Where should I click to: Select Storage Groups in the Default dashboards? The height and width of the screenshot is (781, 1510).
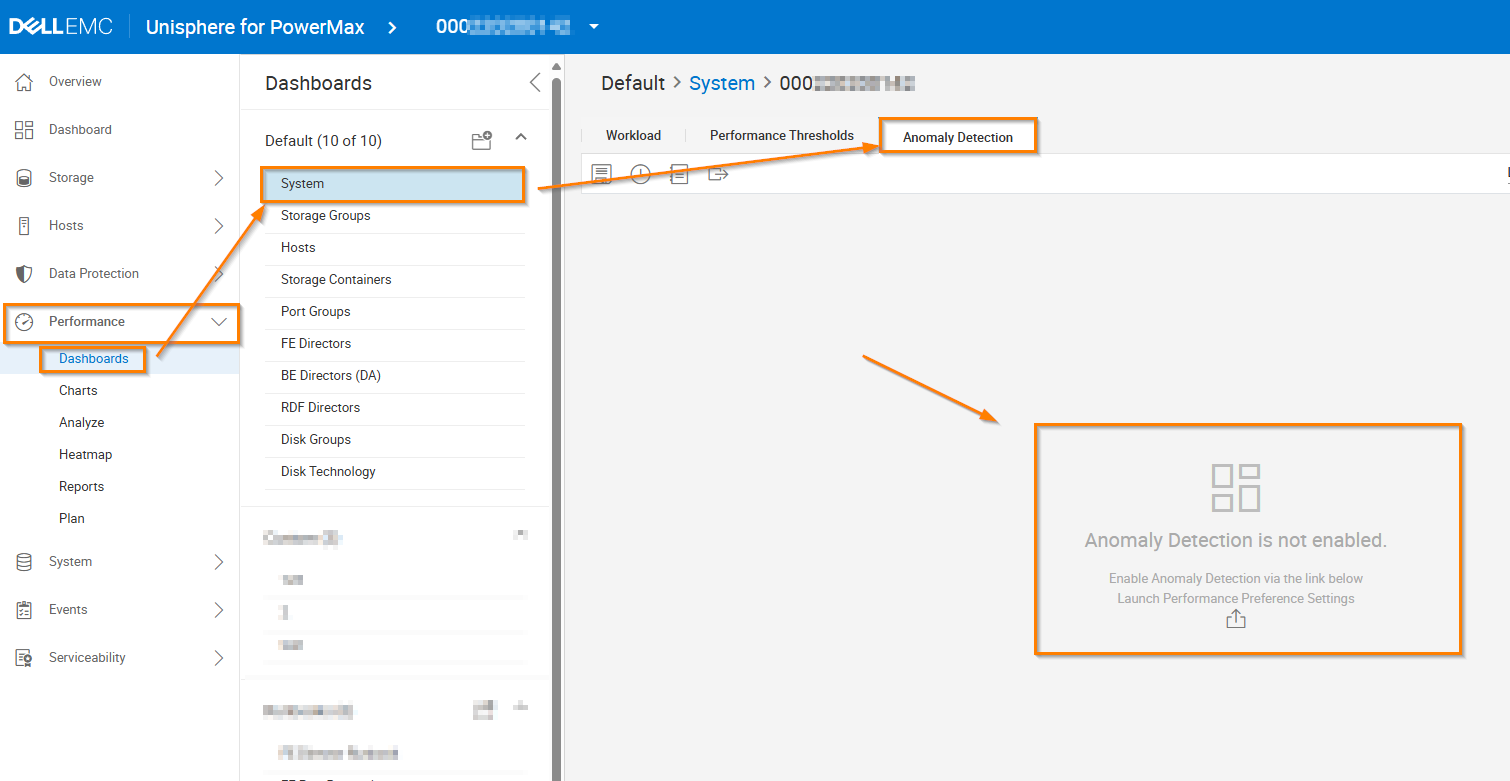325,216
